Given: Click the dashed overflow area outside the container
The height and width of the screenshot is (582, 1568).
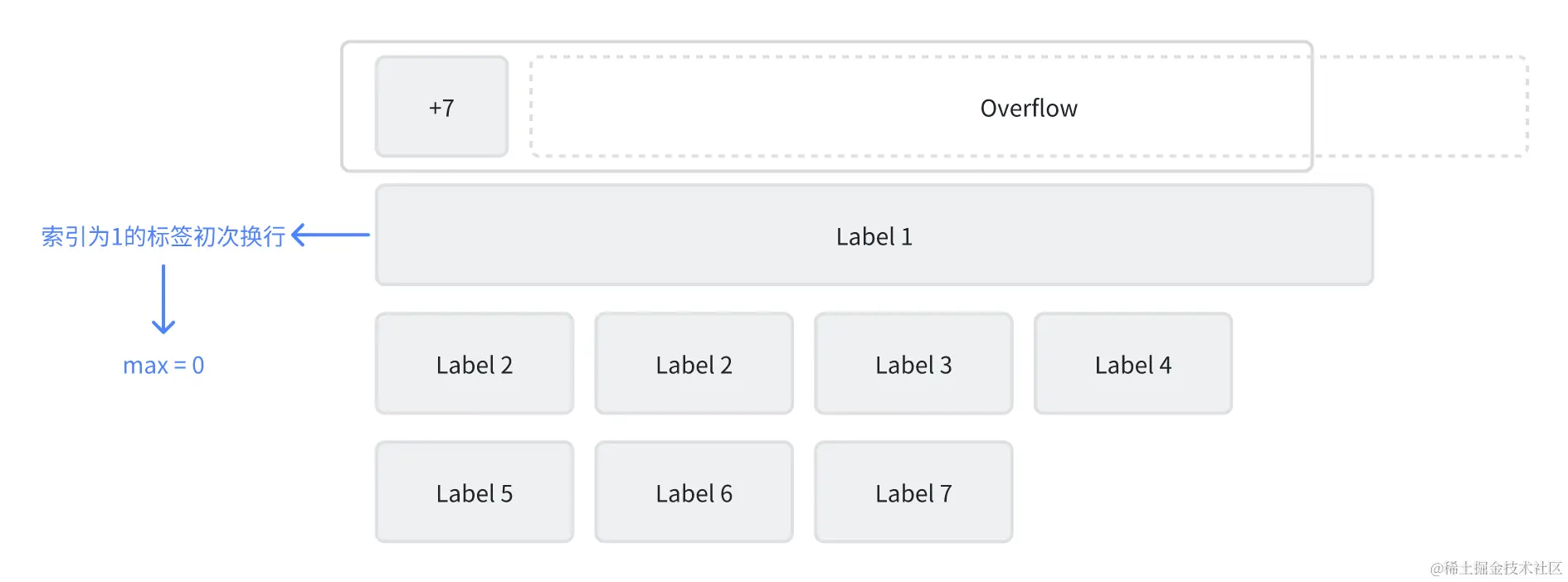Looking at the screenshot, I should point(1420,106).
